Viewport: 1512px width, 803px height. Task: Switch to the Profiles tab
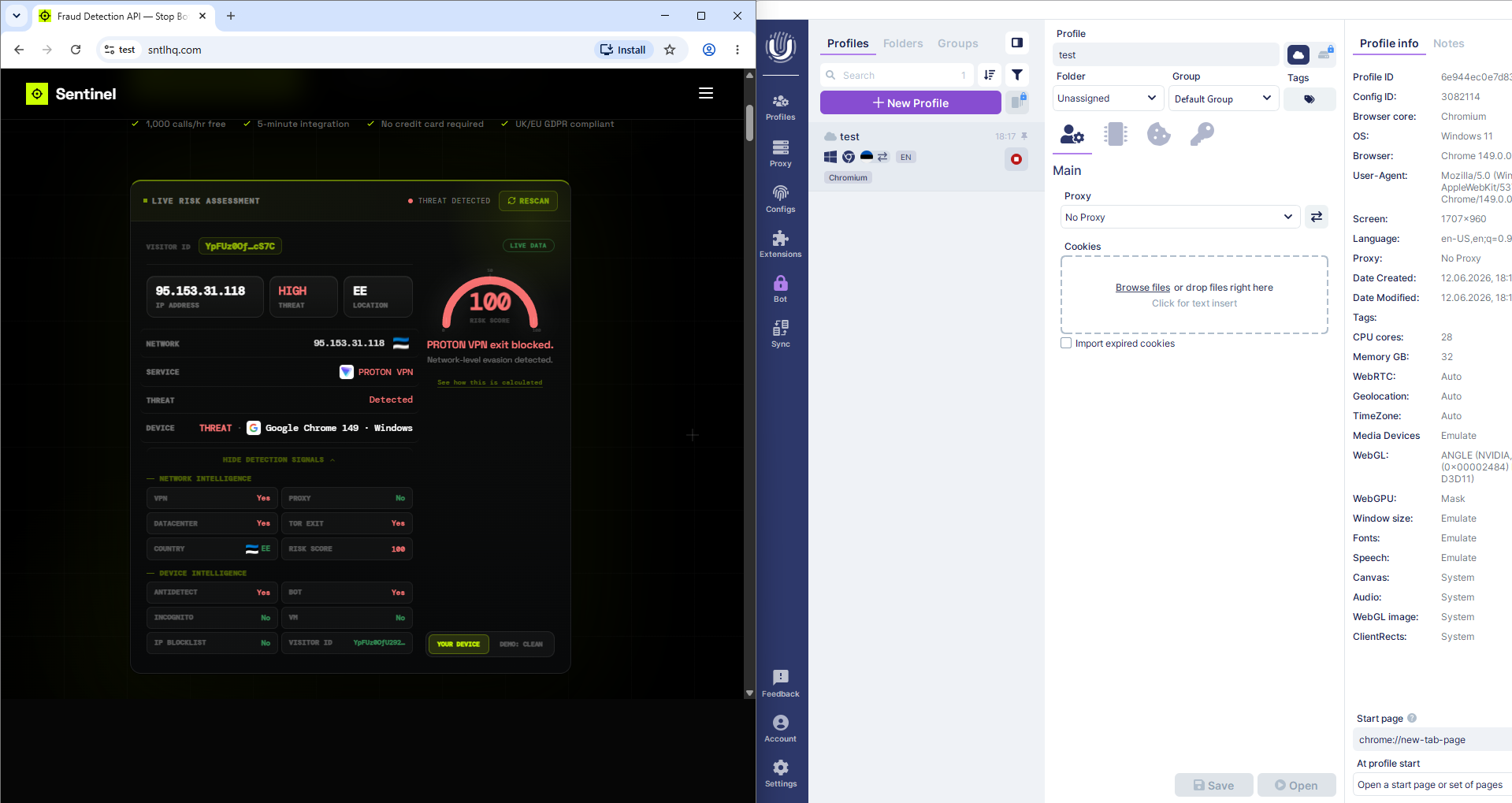coord(848,43)
